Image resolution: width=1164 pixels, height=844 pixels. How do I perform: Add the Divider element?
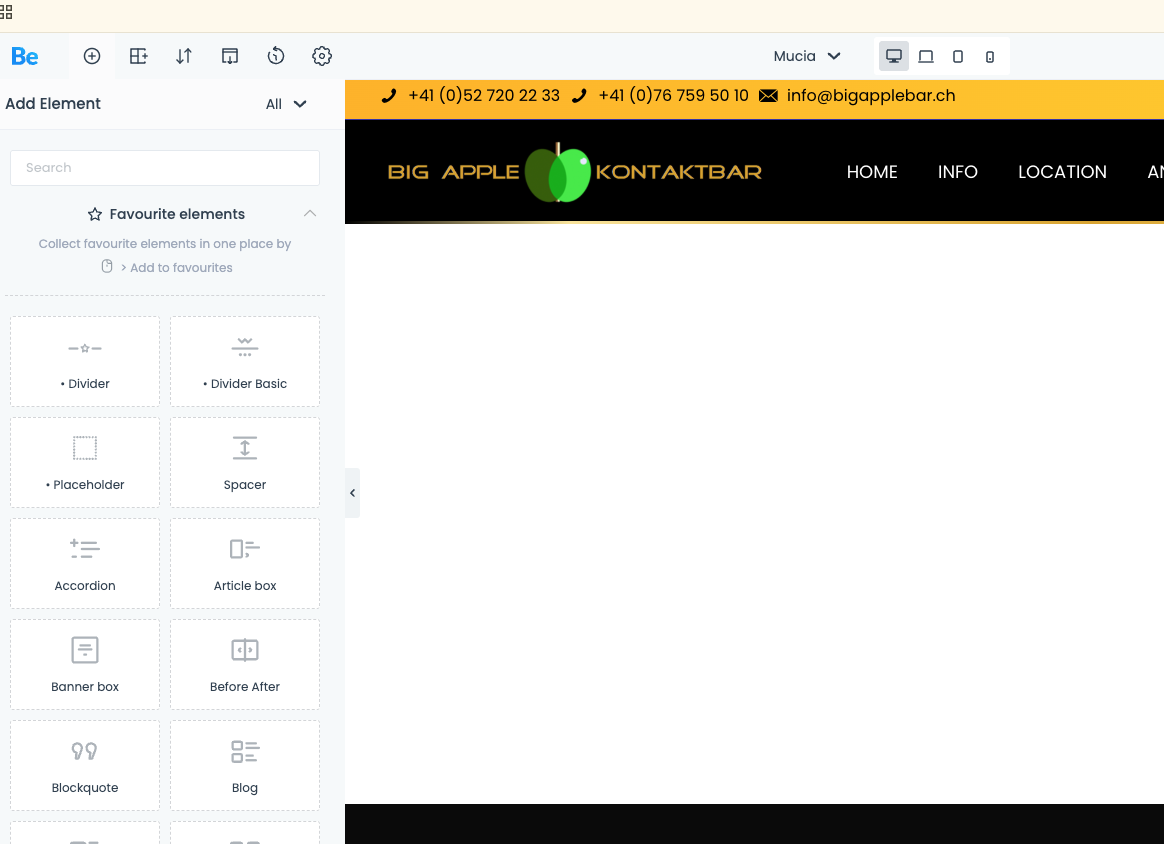click(x=85, y=362)
